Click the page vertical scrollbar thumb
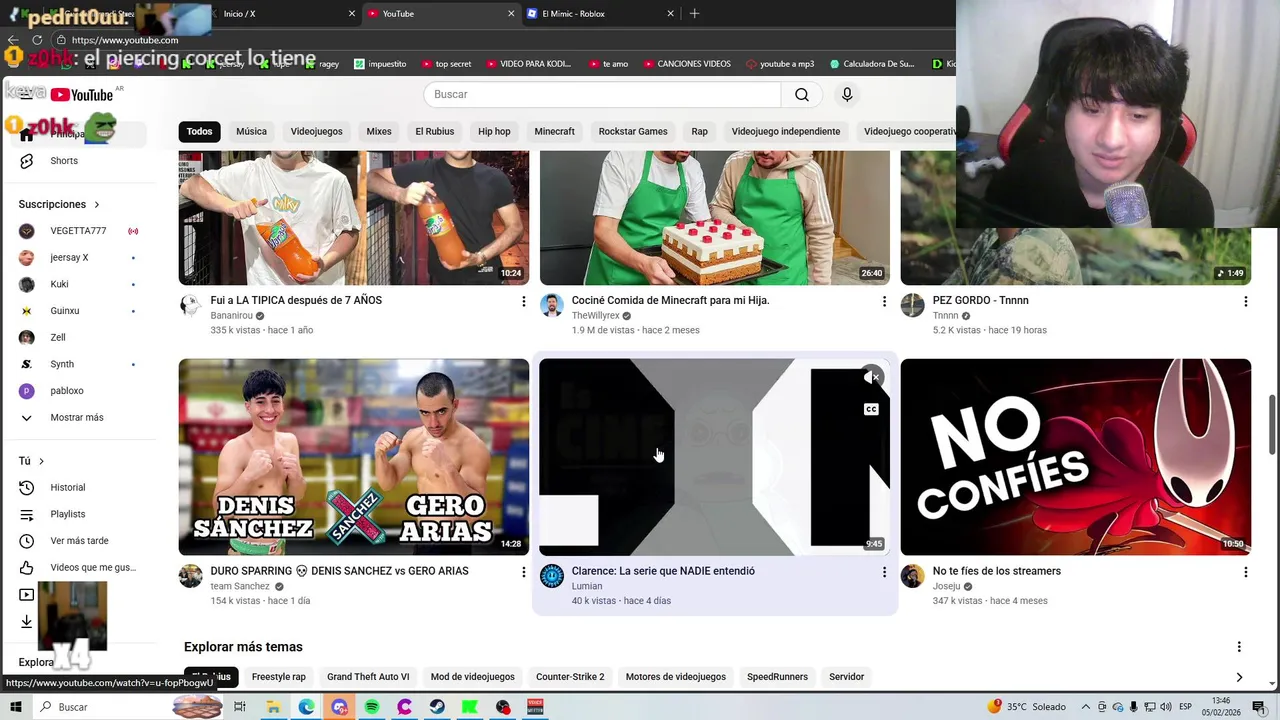 tap(1273, 425)
